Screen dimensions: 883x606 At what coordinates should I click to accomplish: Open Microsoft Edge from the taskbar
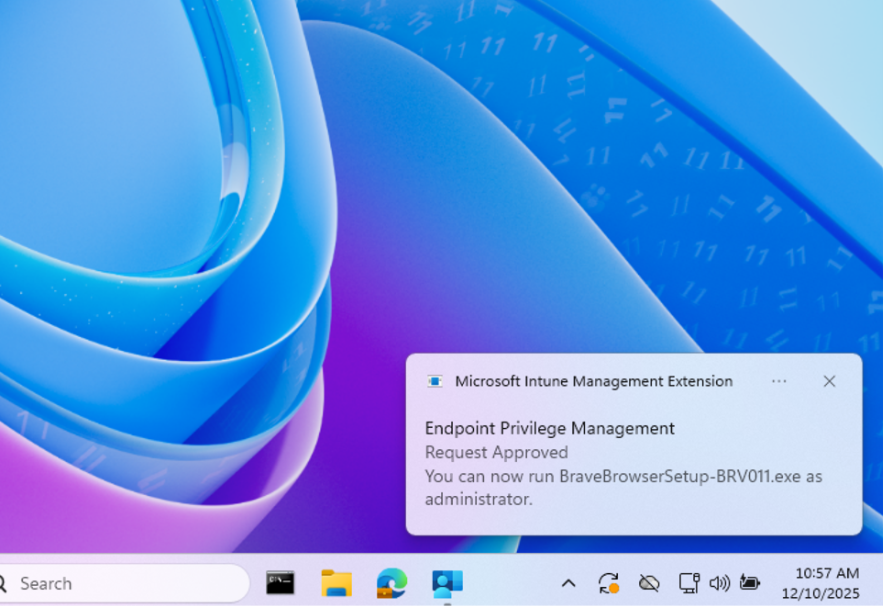pos(391,583)
